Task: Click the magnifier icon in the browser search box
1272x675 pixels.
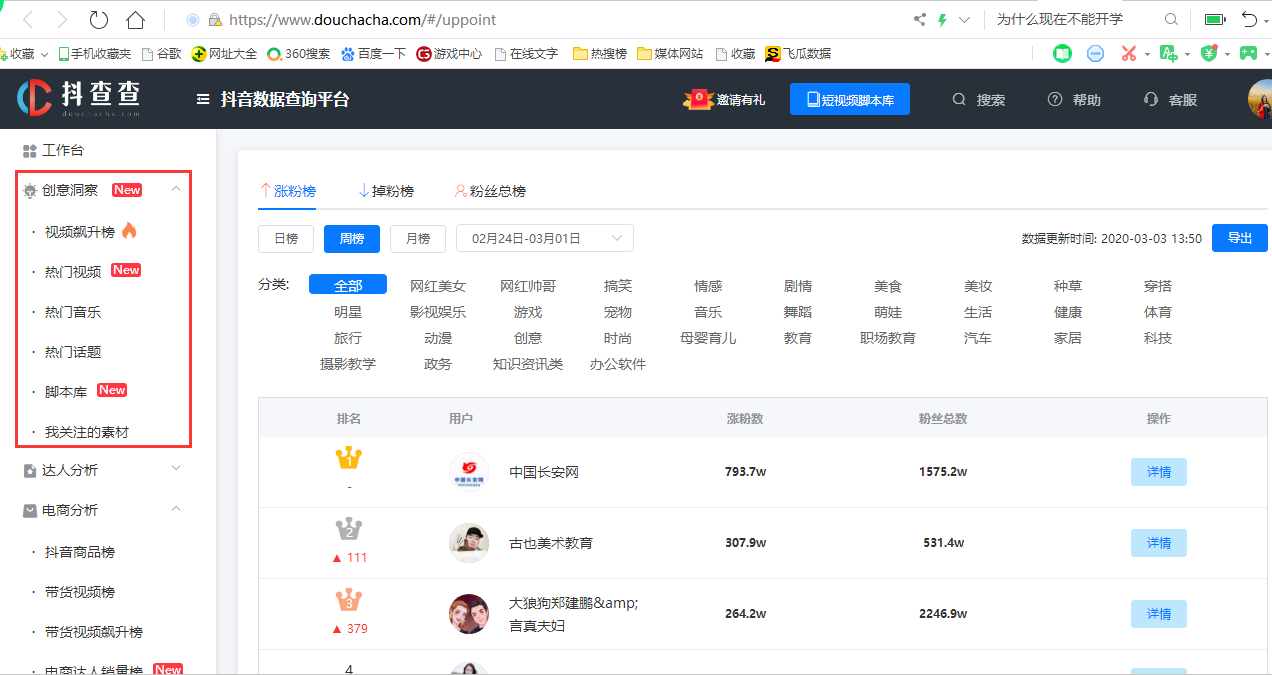Action: [1171, 20]
